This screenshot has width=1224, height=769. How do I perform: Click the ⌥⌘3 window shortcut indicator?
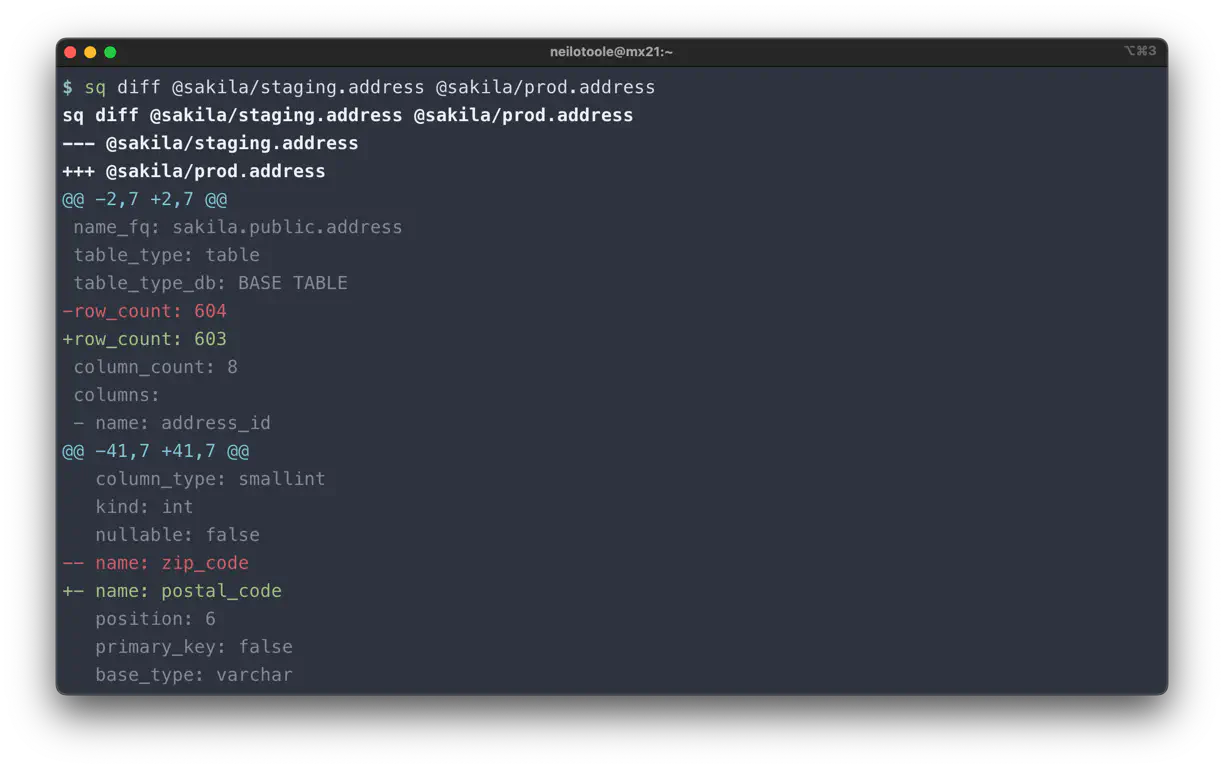click(x=1140, y=51)
